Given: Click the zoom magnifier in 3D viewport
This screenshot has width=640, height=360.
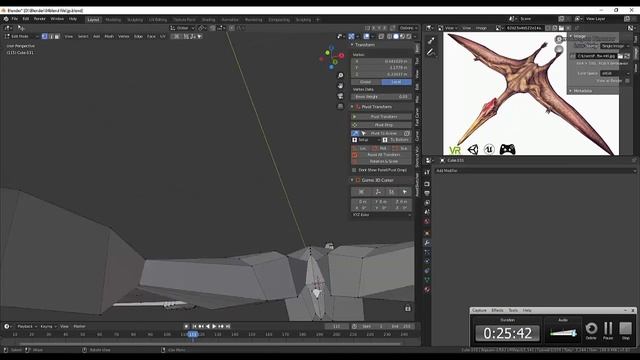Looking at the screenshot, I should click(x=340, y=76).
